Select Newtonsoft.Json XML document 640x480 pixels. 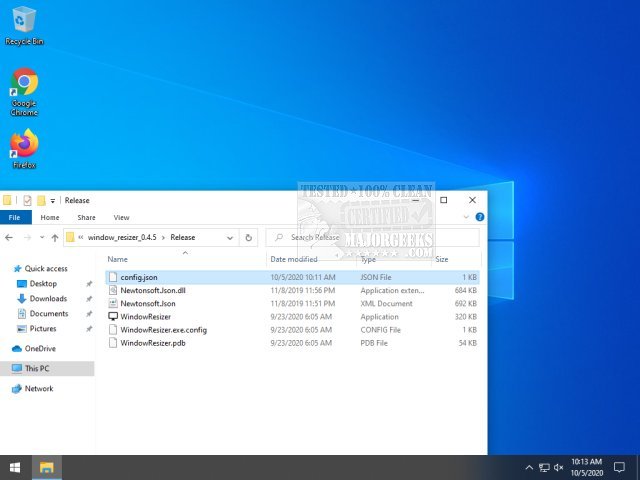292,303
